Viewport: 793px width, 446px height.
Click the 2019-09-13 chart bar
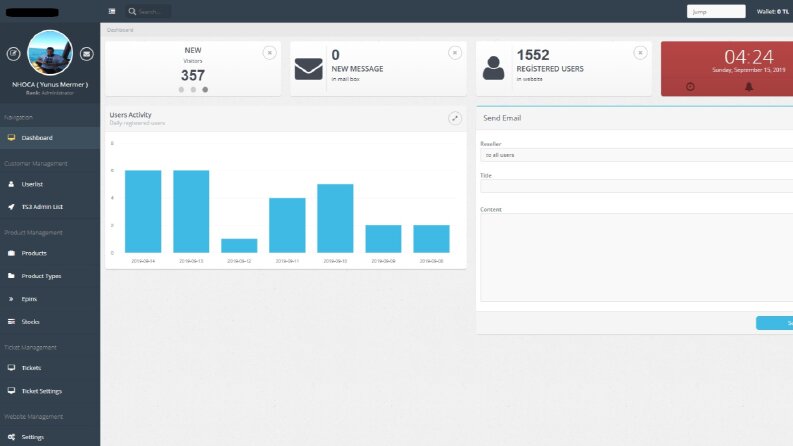(x=191, y=211)
